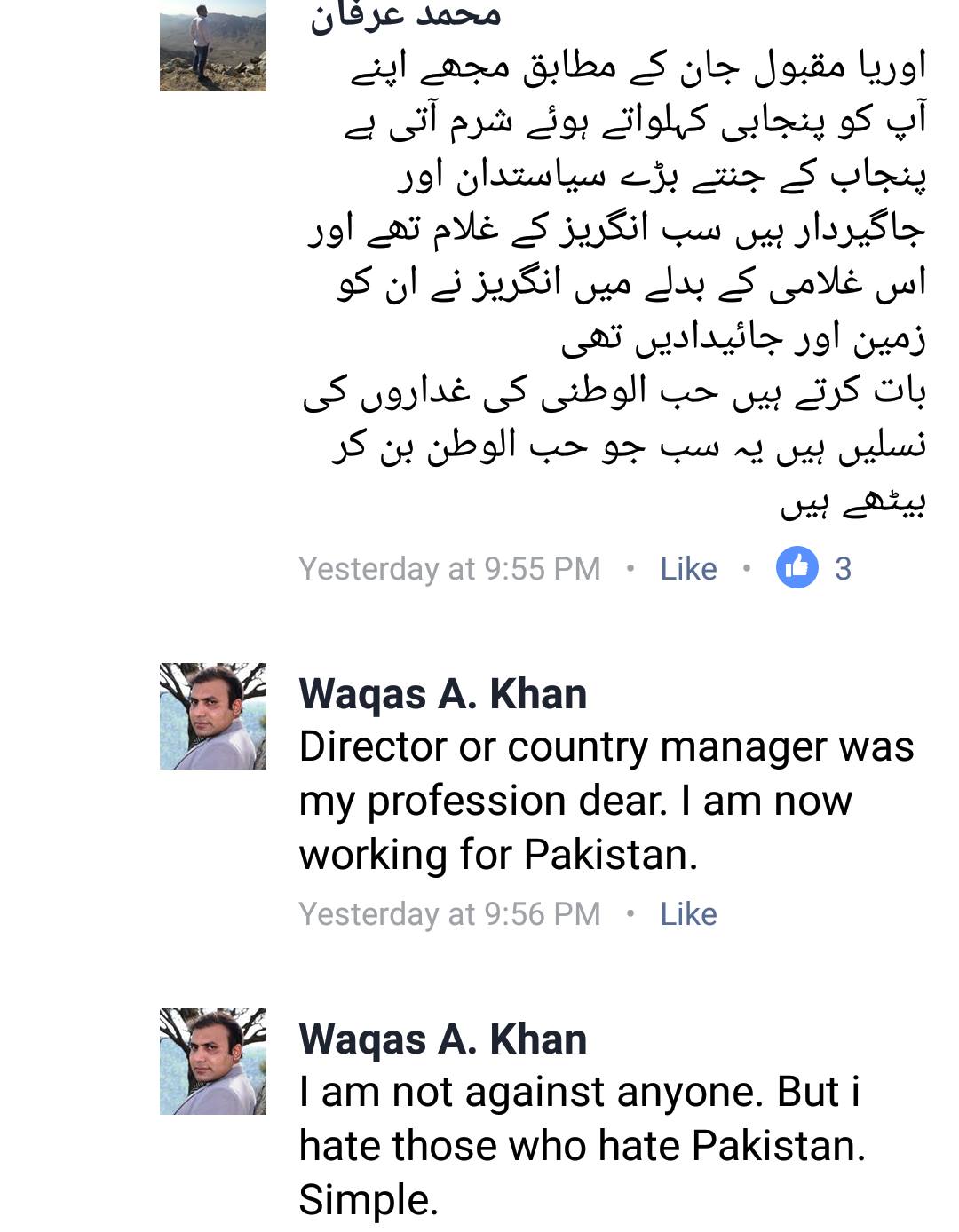The image size is (959, 1232).
Task: Open Waqas A. Khan name above Director comment
Action: click(x=443, y=693)
